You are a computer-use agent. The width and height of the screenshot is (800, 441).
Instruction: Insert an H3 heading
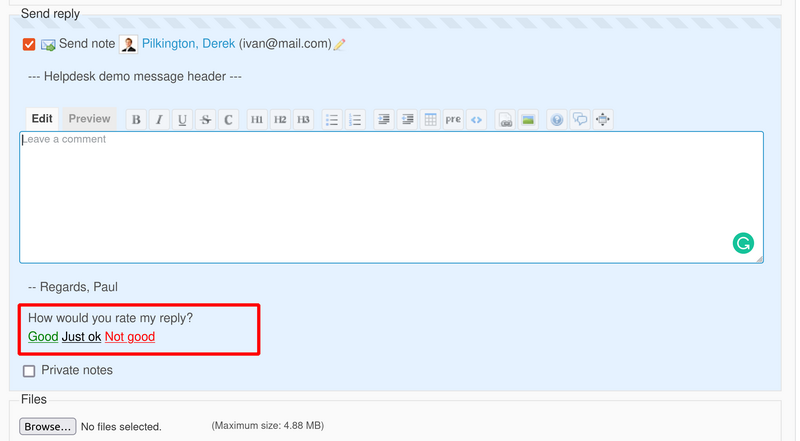coord(303,120)
